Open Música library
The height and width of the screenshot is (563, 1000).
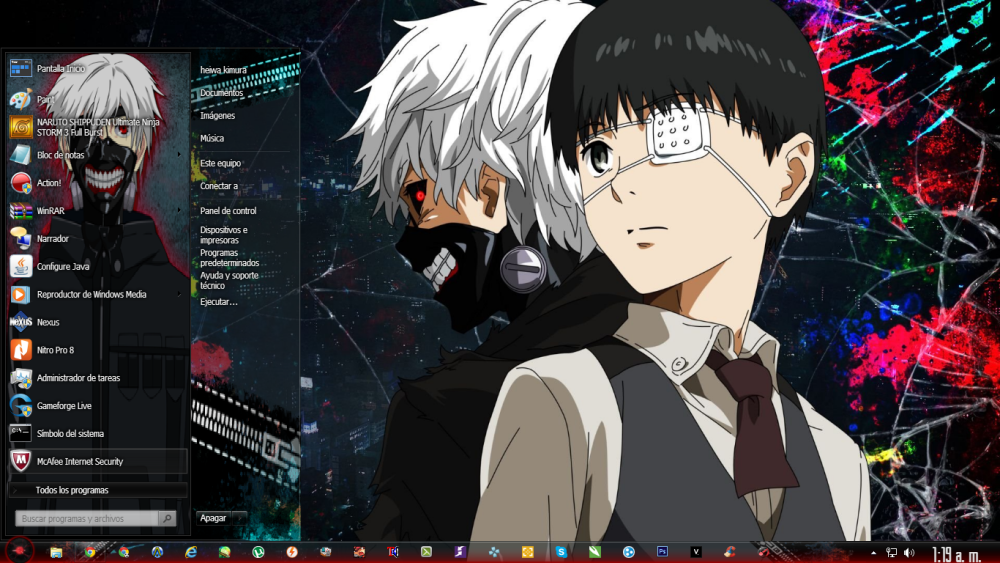point(212,138)
